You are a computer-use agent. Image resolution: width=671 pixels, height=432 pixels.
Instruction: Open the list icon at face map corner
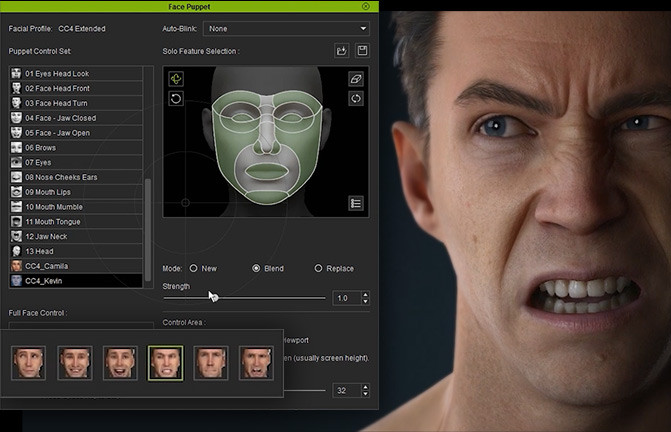tap(356, 203)
